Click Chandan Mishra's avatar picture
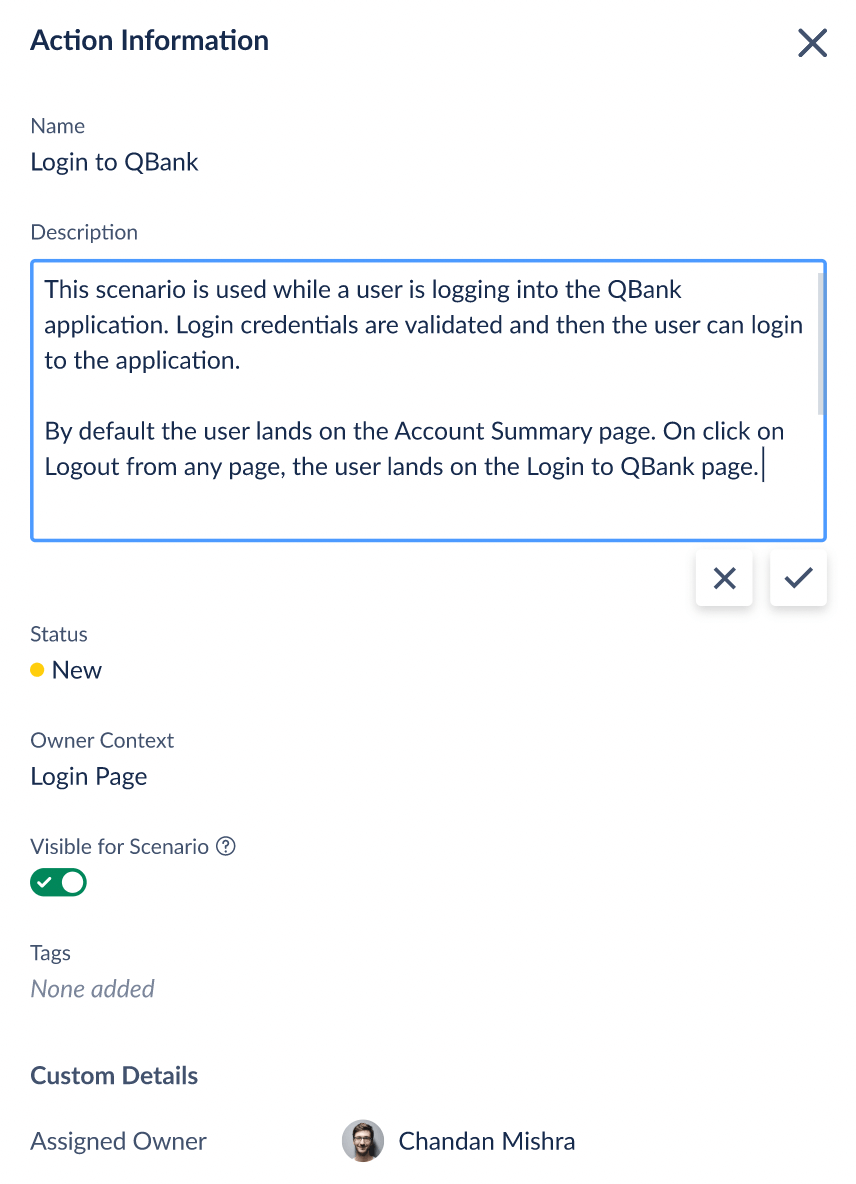Viewport: 856px width, 1184px height. pyautogui.click(x=362, y=1141)
